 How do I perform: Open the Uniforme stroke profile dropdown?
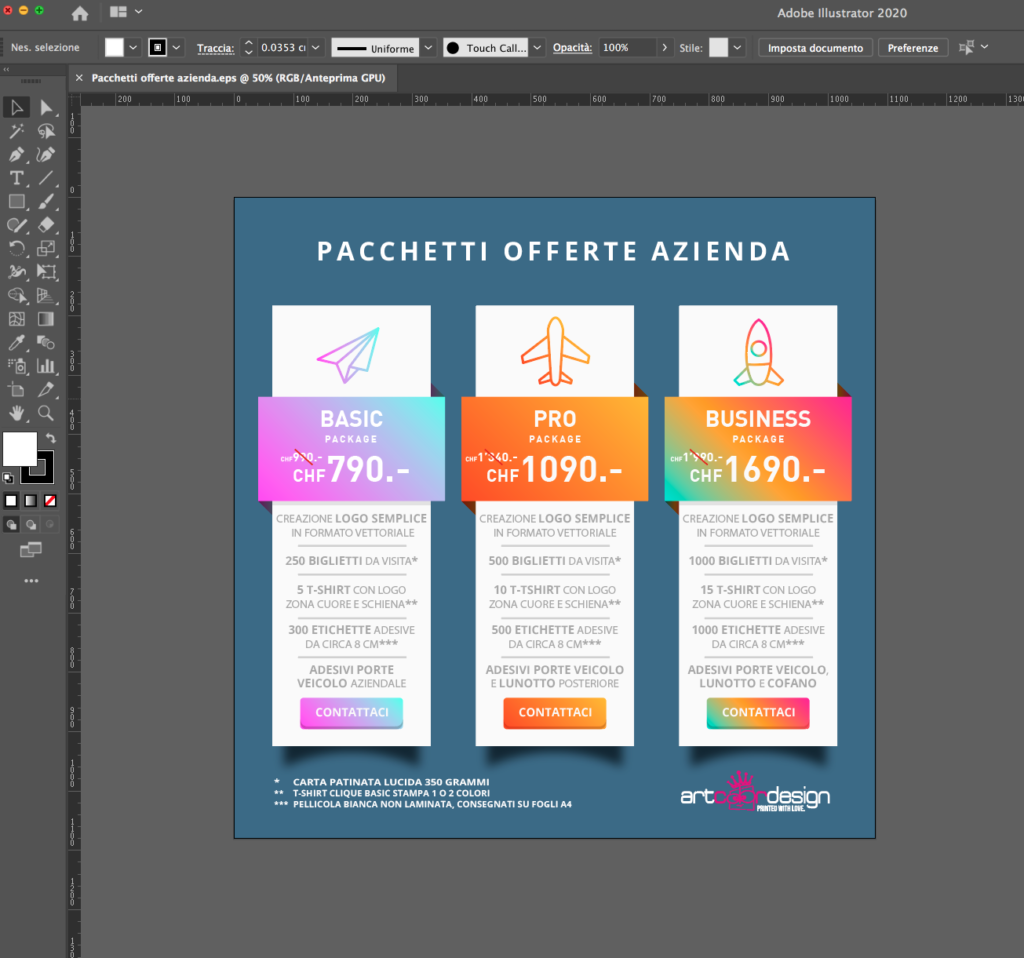pos(428,48)
